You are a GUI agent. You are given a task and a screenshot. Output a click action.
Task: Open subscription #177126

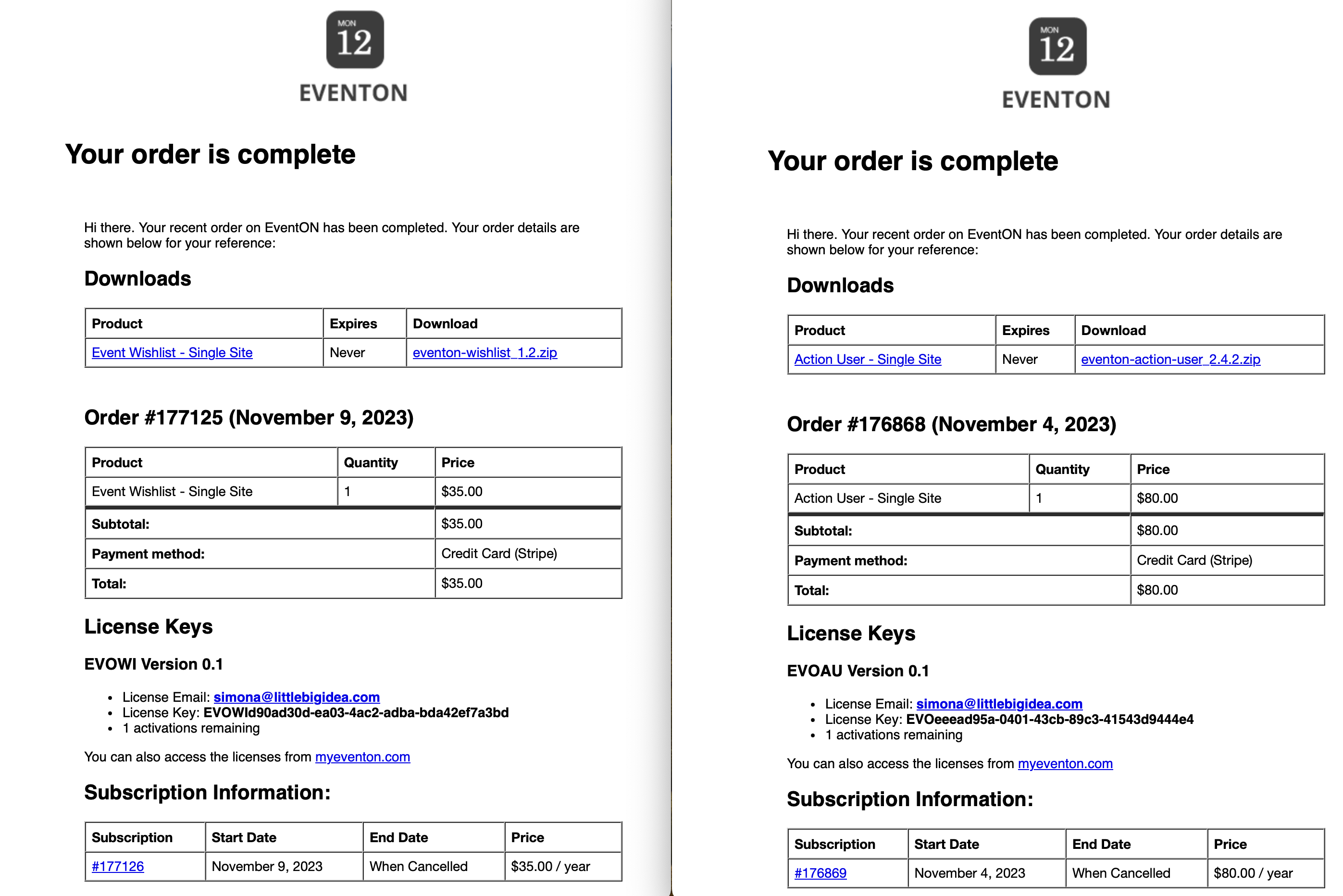pos(118,866)
